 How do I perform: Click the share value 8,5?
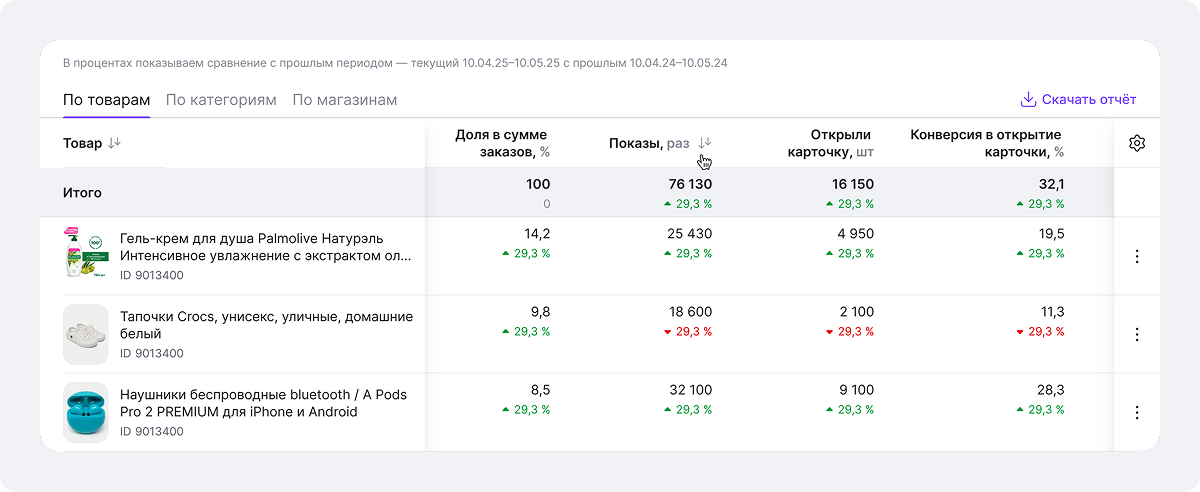[540, 389]
